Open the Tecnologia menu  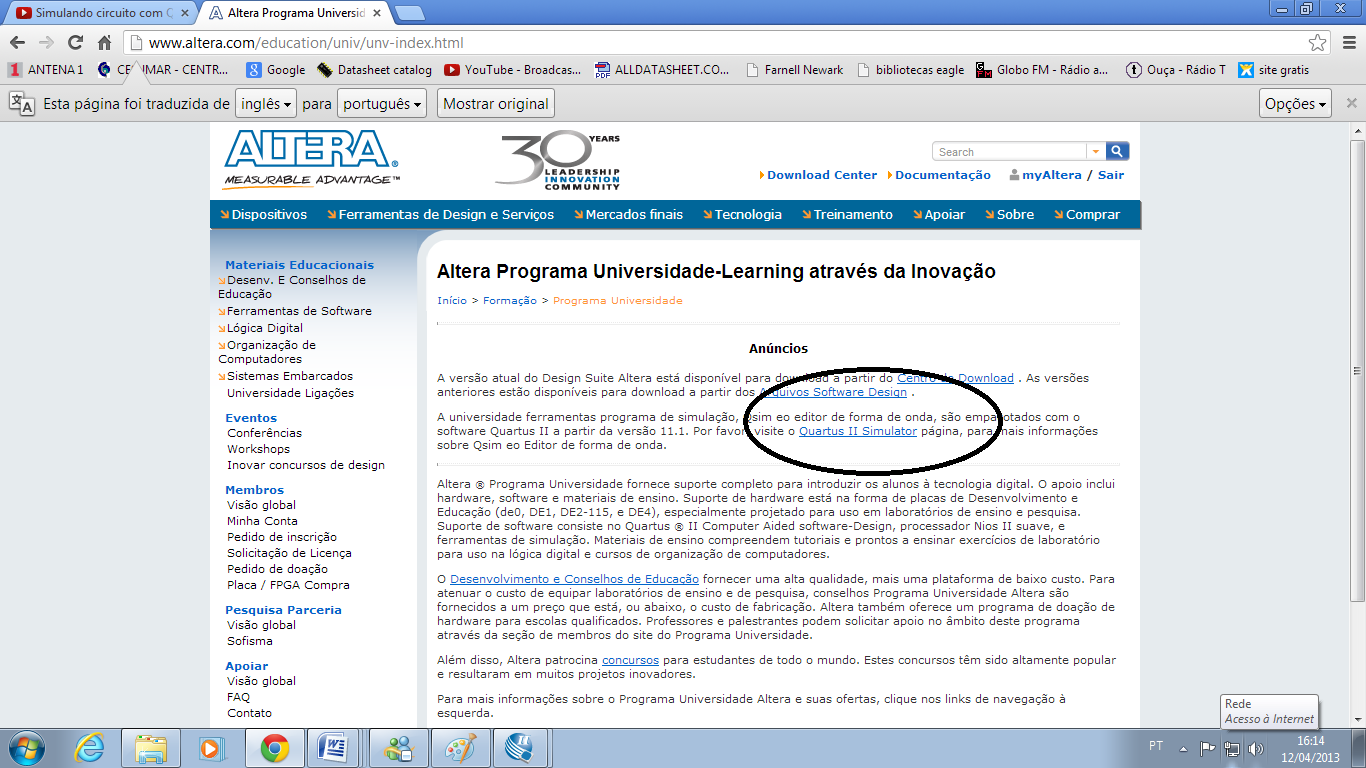(742, 214)
